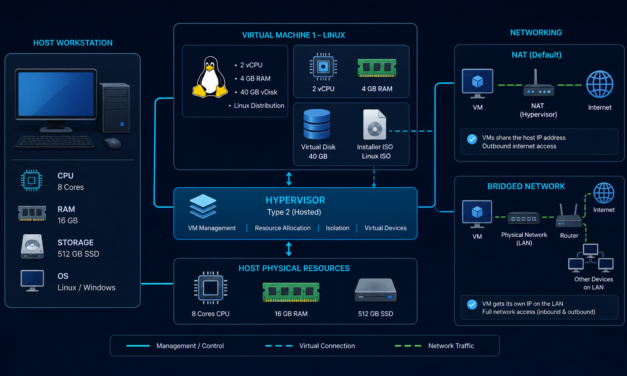627x376 pixels.
Task: Click the 'Type 2 (Hosted)' subtitle
Action: (x=294, y=212)
